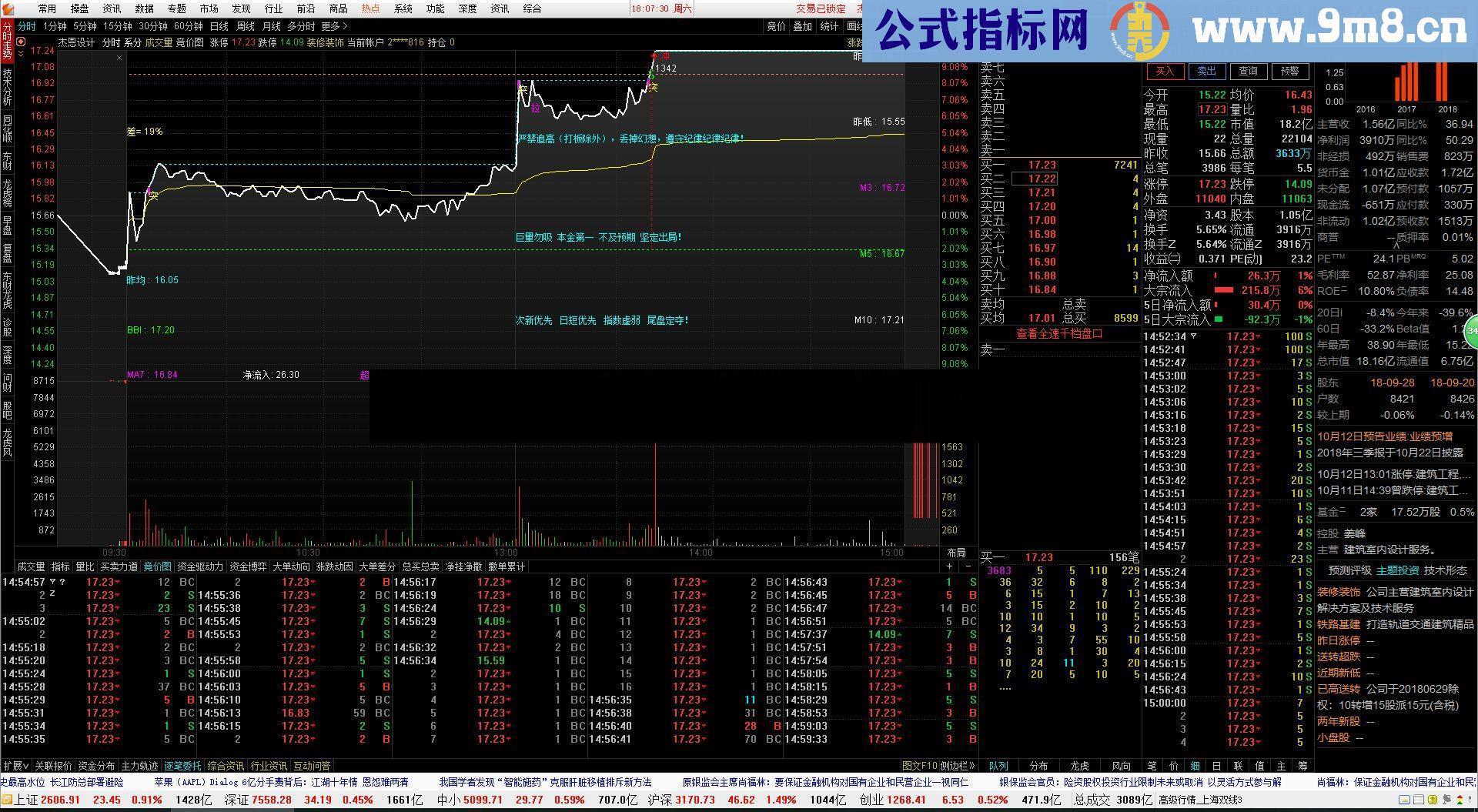
Task: Open the 预警 alert icon in quote panel
Action: point(1290,71)
